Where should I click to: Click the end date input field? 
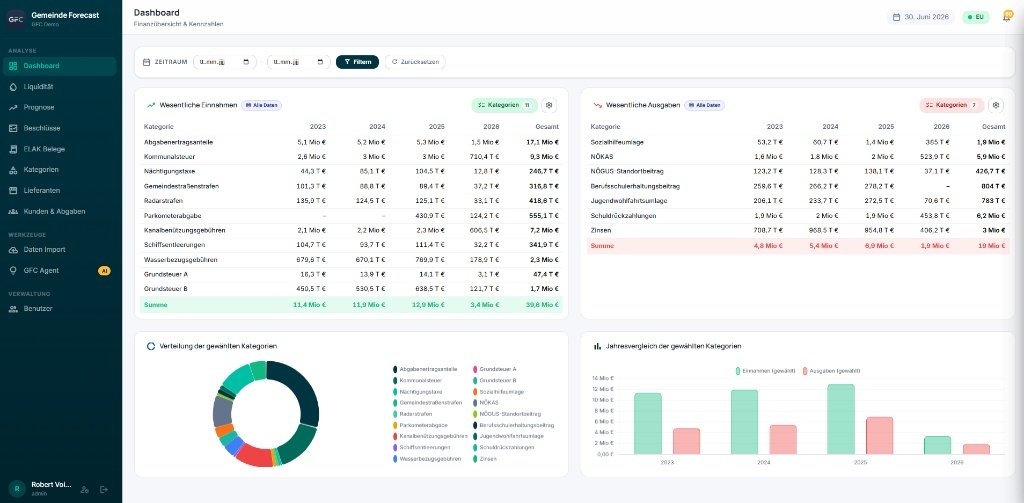click(x=298, y=62)
